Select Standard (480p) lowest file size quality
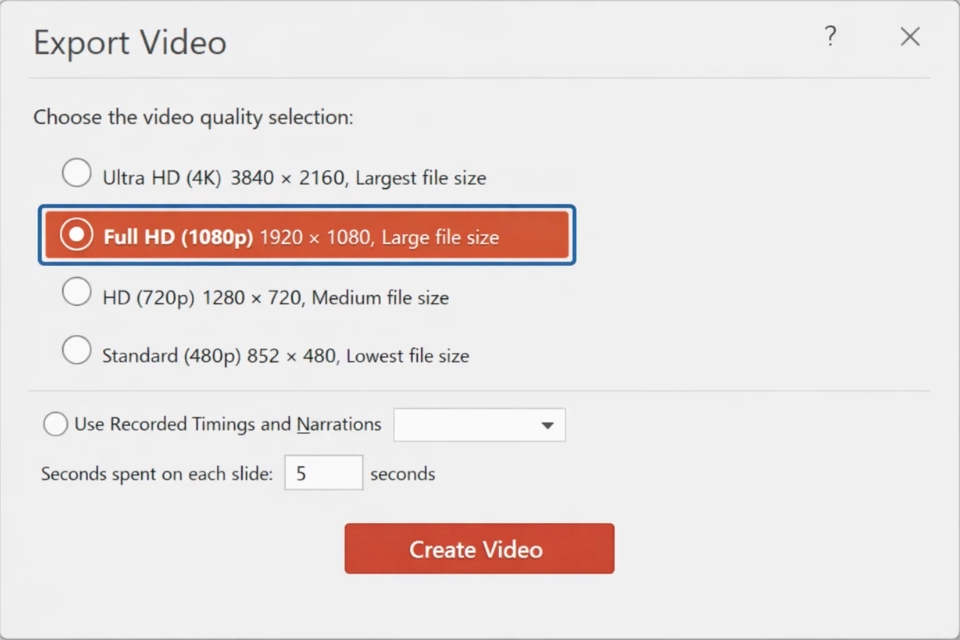960x640 pixels. (77, 350)
